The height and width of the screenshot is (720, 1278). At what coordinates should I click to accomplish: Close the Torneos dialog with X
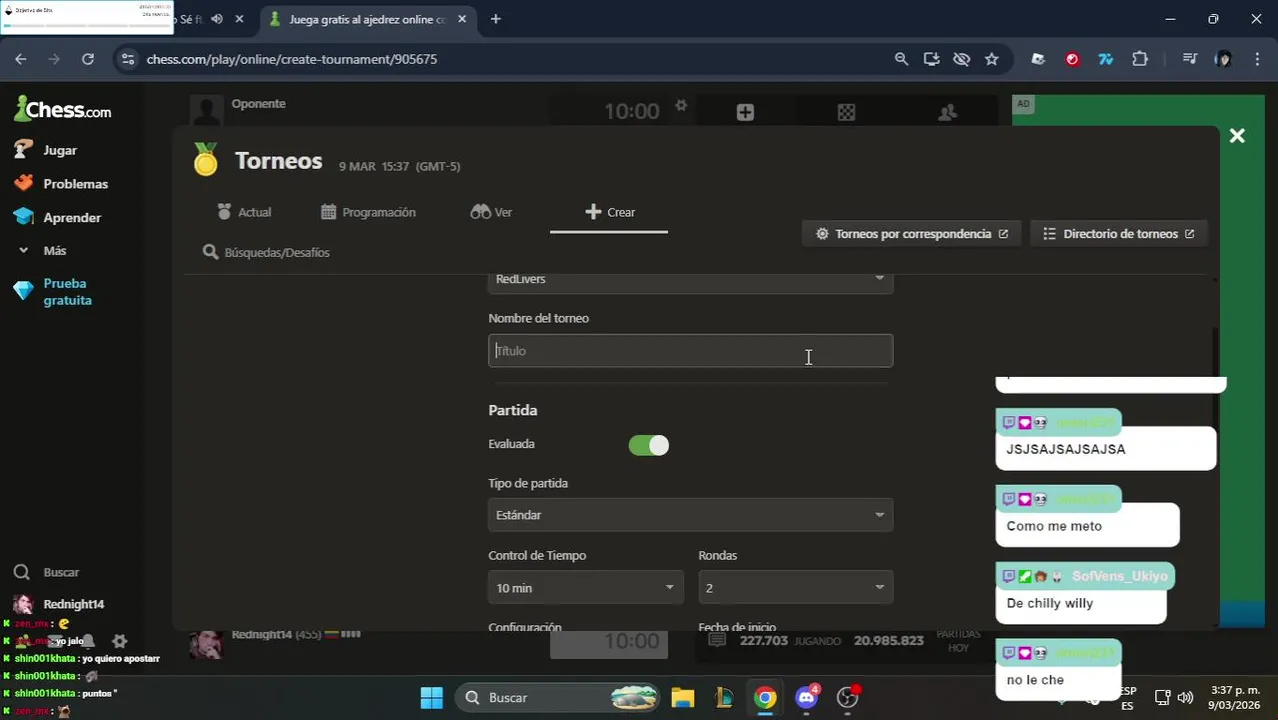click(1237, 136)
